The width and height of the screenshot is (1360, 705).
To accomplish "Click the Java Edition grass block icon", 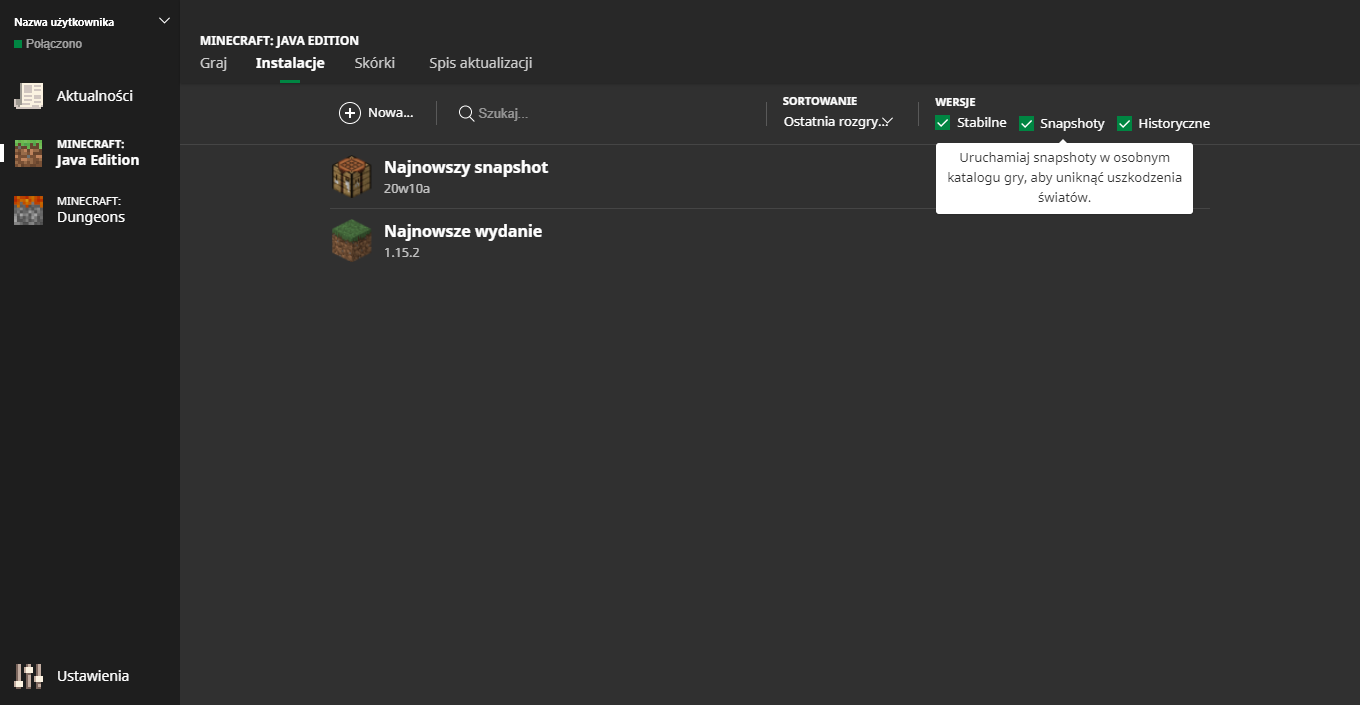I will (29, 153).
